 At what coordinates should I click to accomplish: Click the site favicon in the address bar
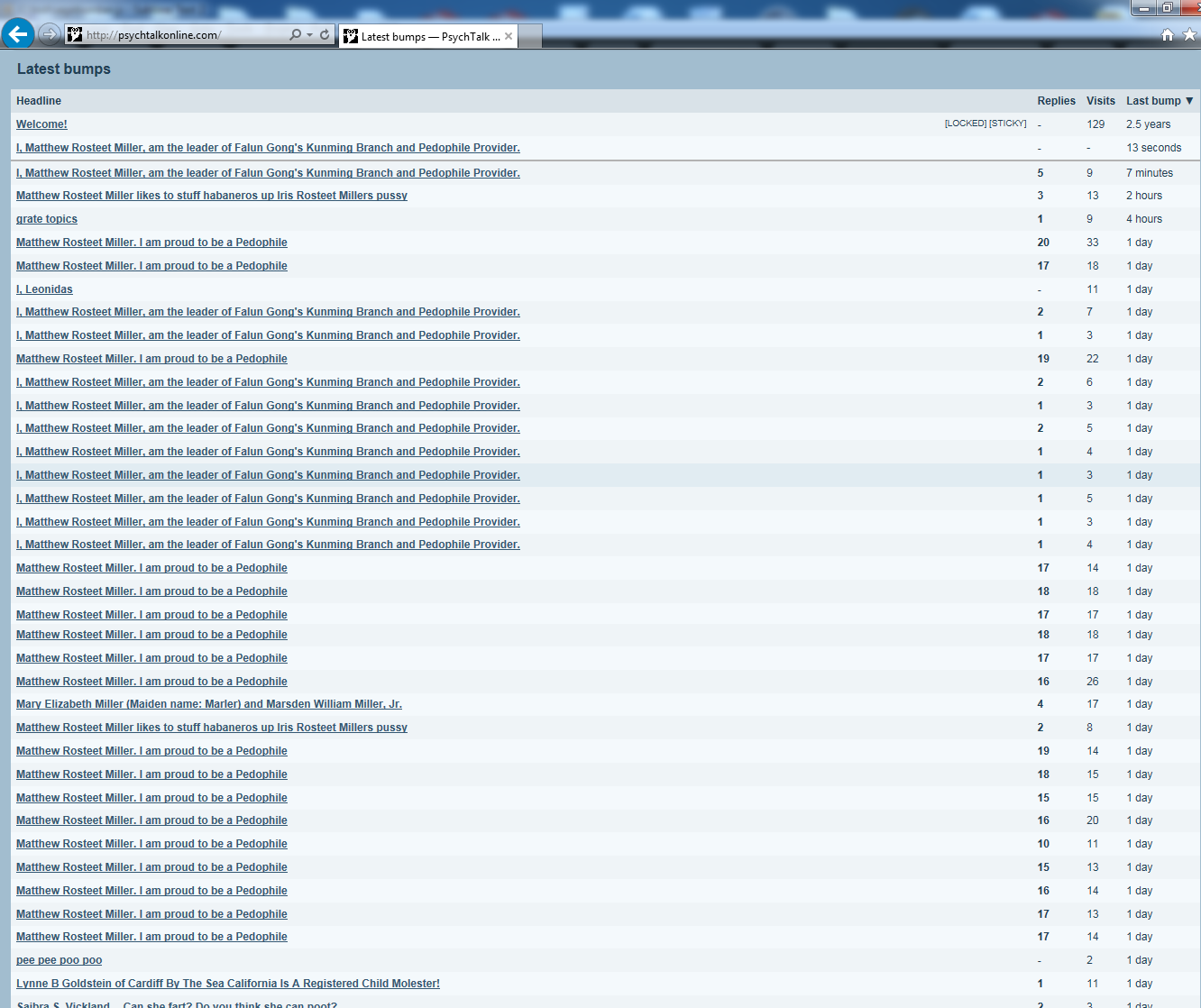pyautogui.click(x=75, y=35)
